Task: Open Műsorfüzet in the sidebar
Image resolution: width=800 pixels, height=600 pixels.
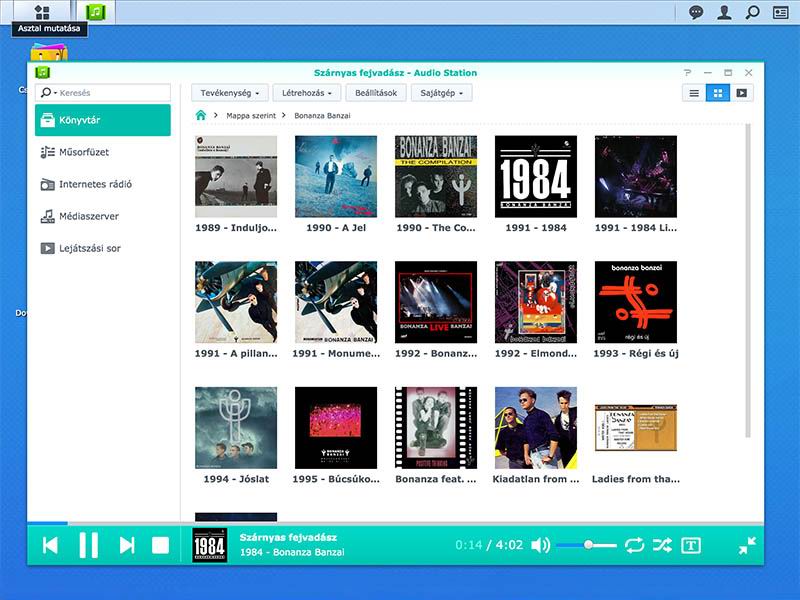Action: (84, 152)
